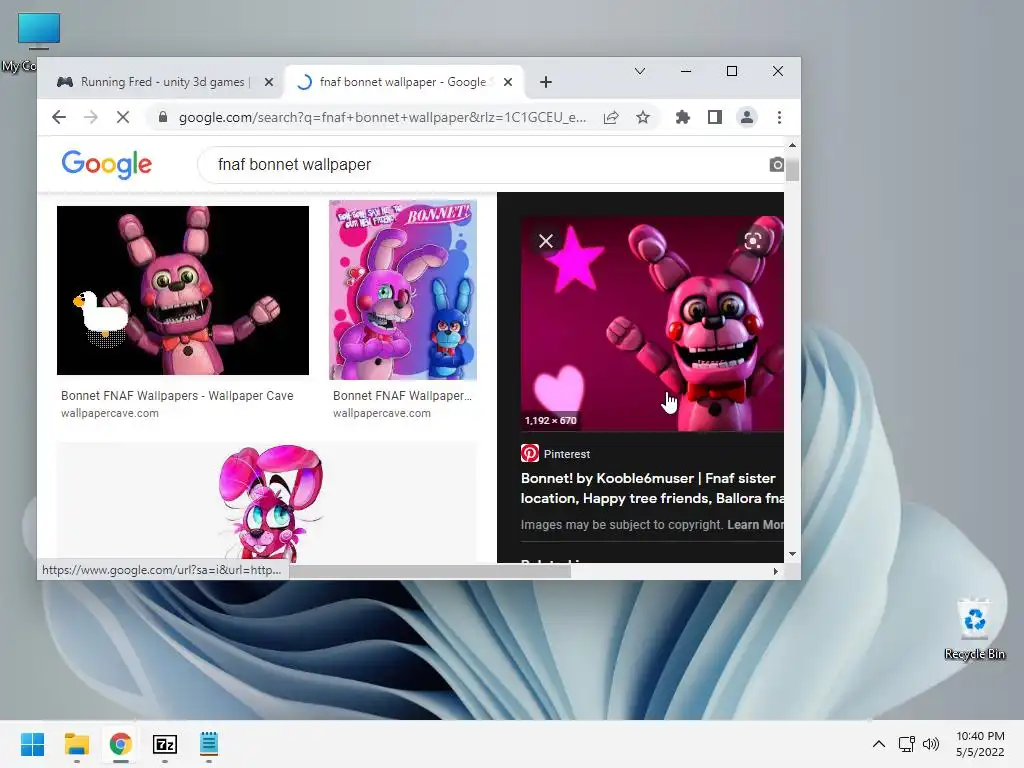Select the fnaf bonnet wallpaper tab

[402, 82]
